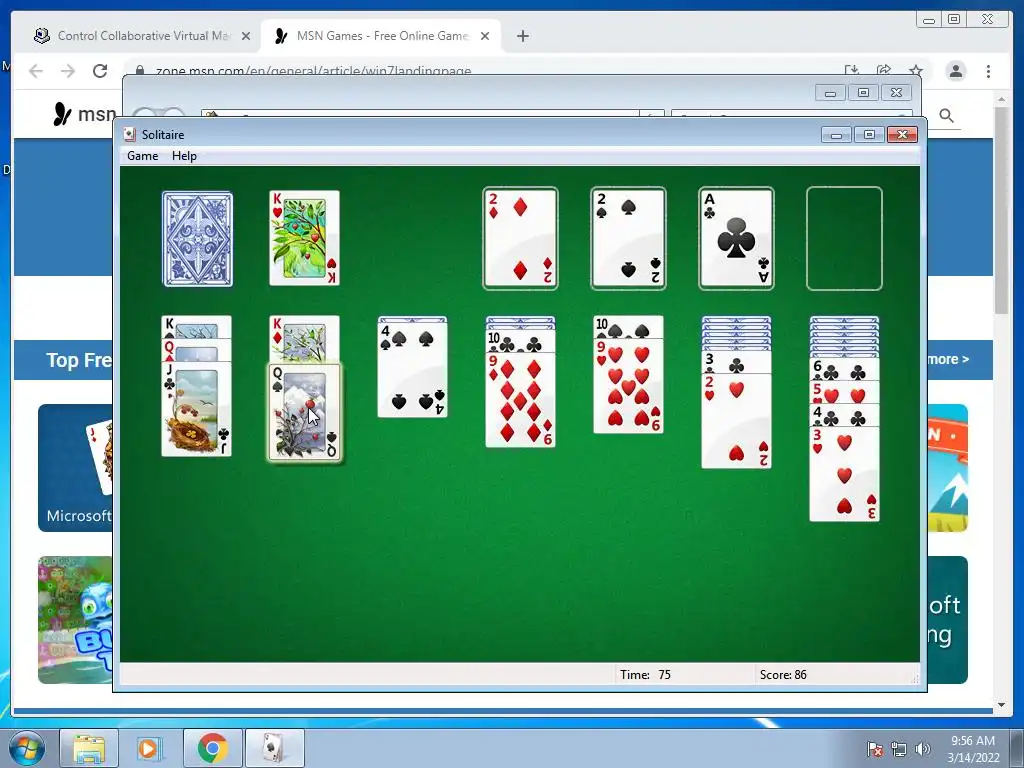Open the Chrome profile avatar
Image resolution: width=1024 pixels, height=768 pixels.
(956, 71)
